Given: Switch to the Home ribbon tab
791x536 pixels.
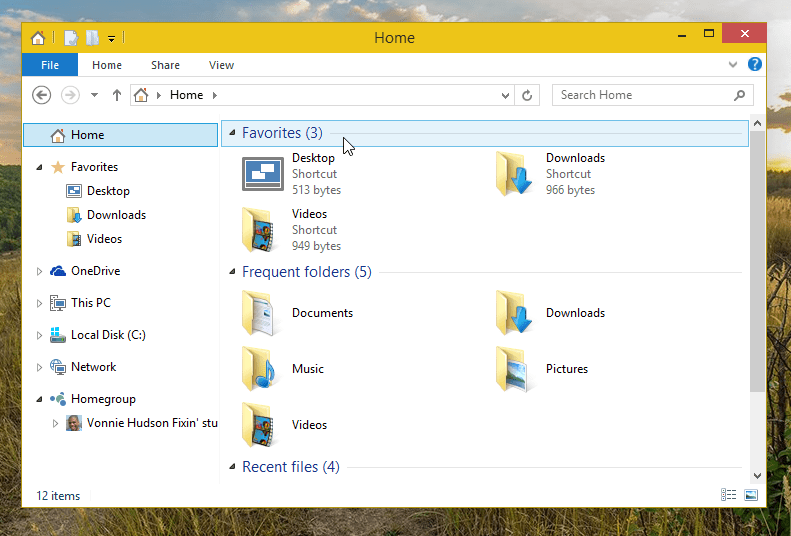Looking at the screenshot, I should pos(107,65).
